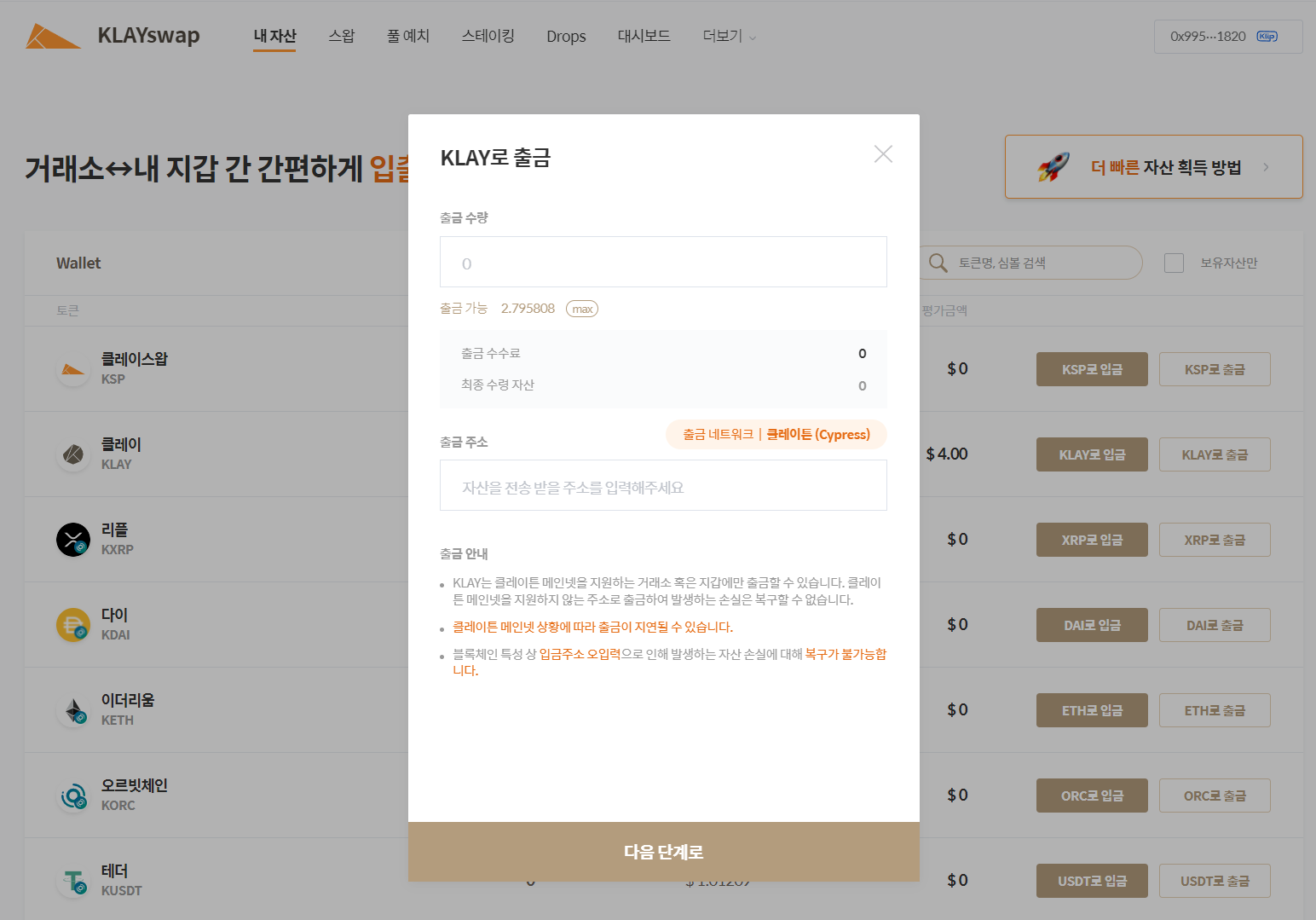This screenshot has width=1316, height=920.
Task: Click the USDT로 출금 button
Action: 1215,881
